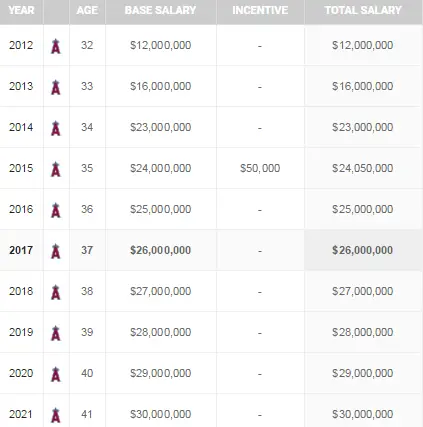The image size is (423, 427).
Task: Click the Angels logo in 2012 row
Action: (x=56, y=46)
